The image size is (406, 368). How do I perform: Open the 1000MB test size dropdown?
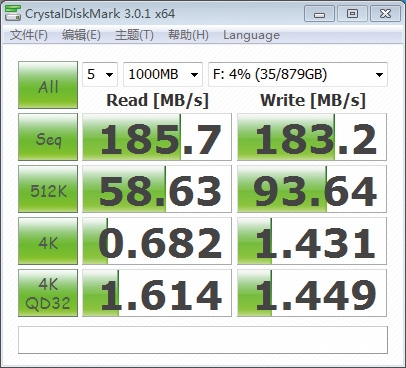(x=163, y=74)
